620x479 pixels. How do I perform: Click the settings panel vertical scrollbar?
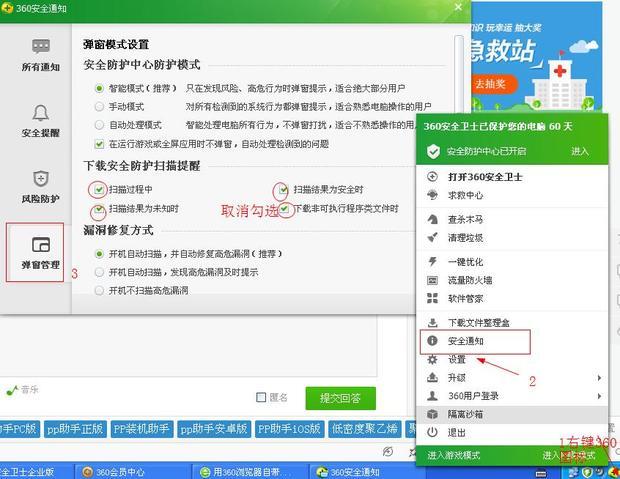click(x=459, y=75)
